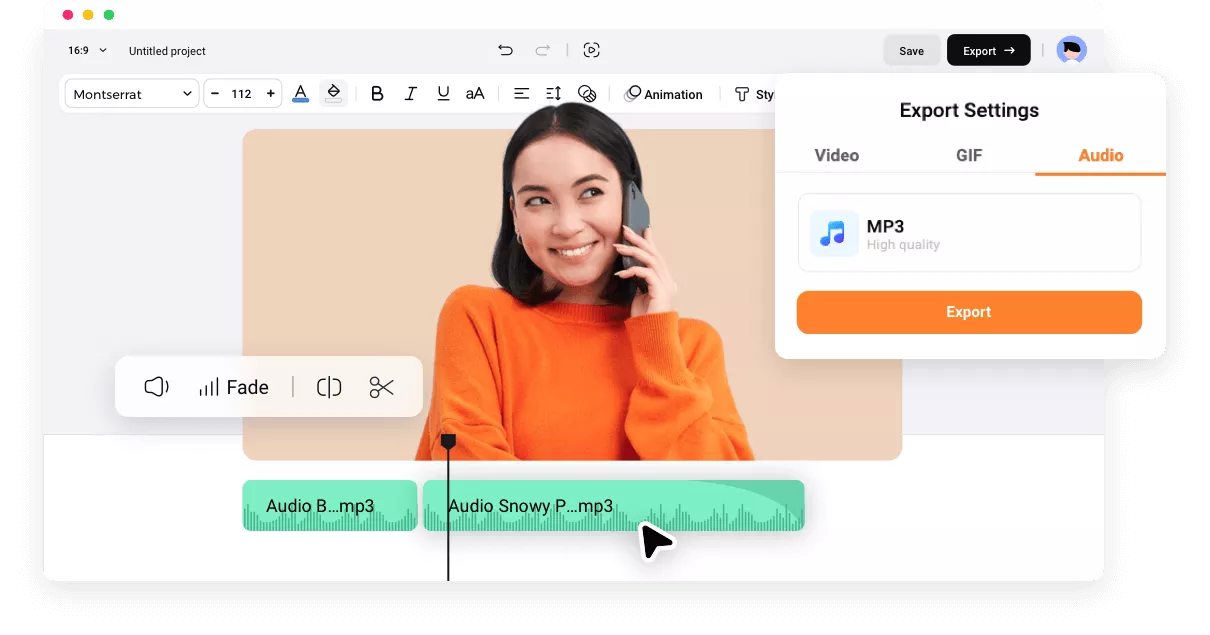Open the text color swatch
Screen dimensions: 1210x635
point(300,94)
